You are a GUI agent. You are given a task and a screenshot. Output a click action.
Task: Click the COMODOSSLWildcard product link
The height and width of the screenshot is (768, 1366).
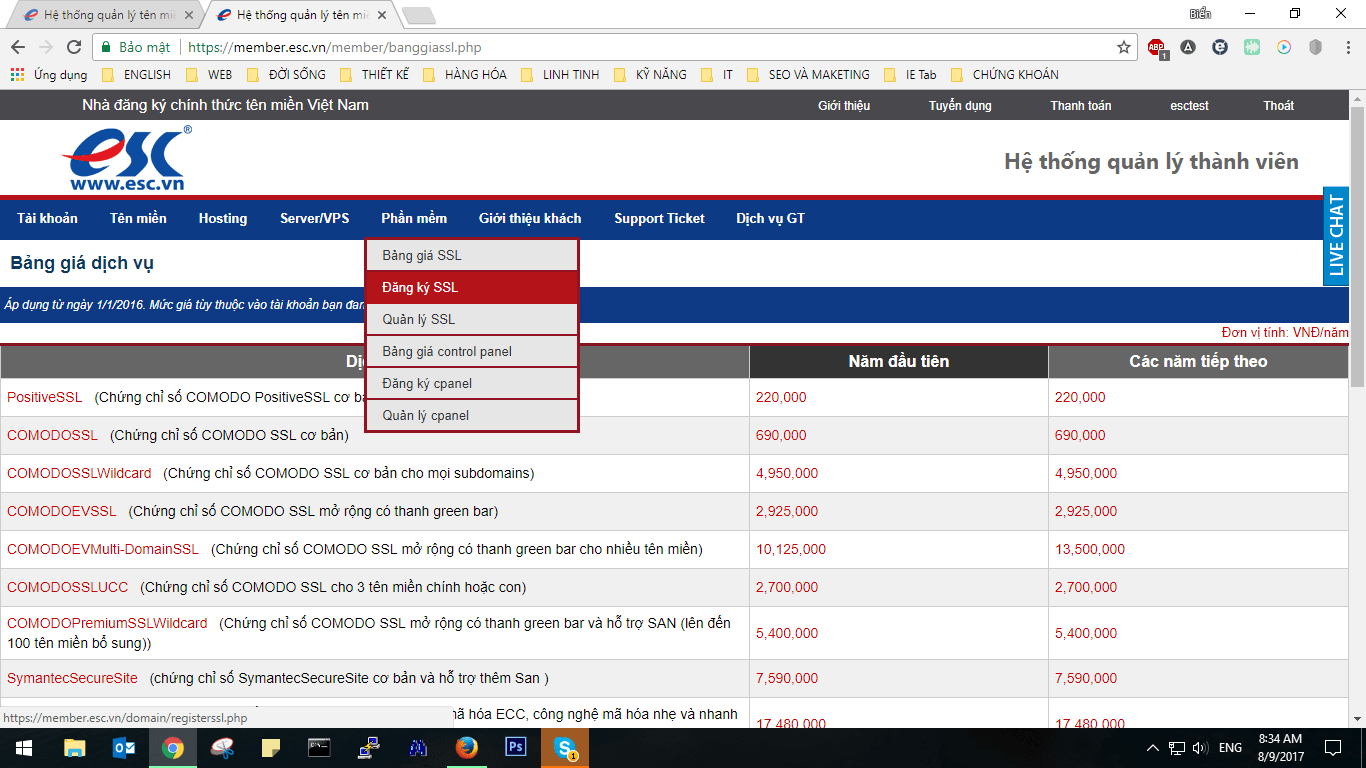(79, 473)
